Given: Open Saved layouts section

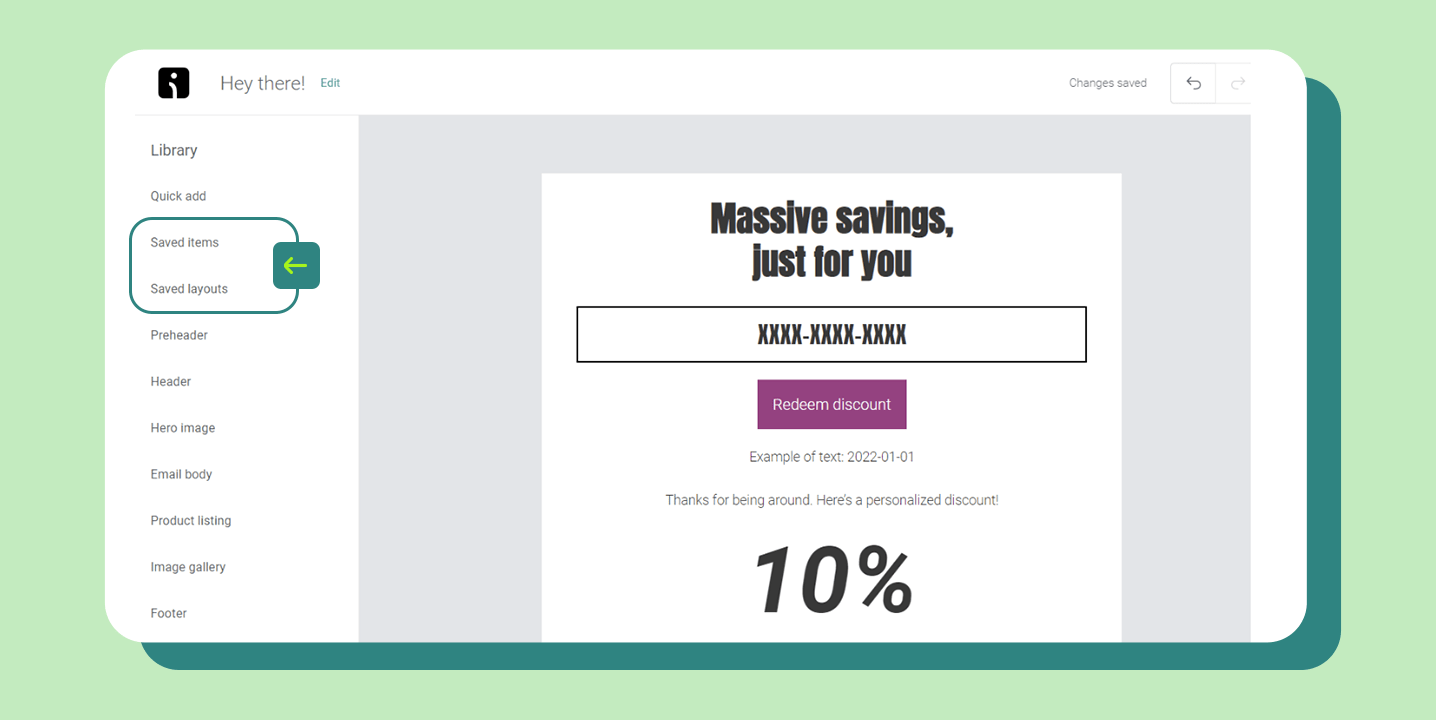Looking at the screenshot, I should pos(189,289).
